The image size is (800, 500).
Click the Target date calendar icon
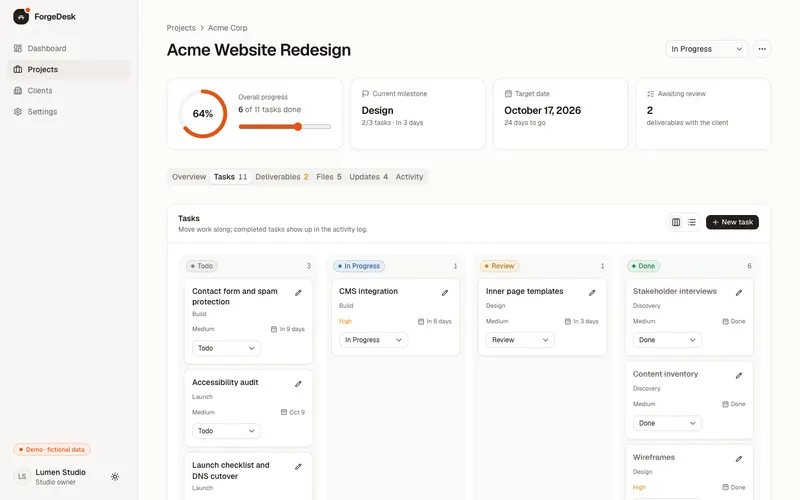click(x=508, y=94)
